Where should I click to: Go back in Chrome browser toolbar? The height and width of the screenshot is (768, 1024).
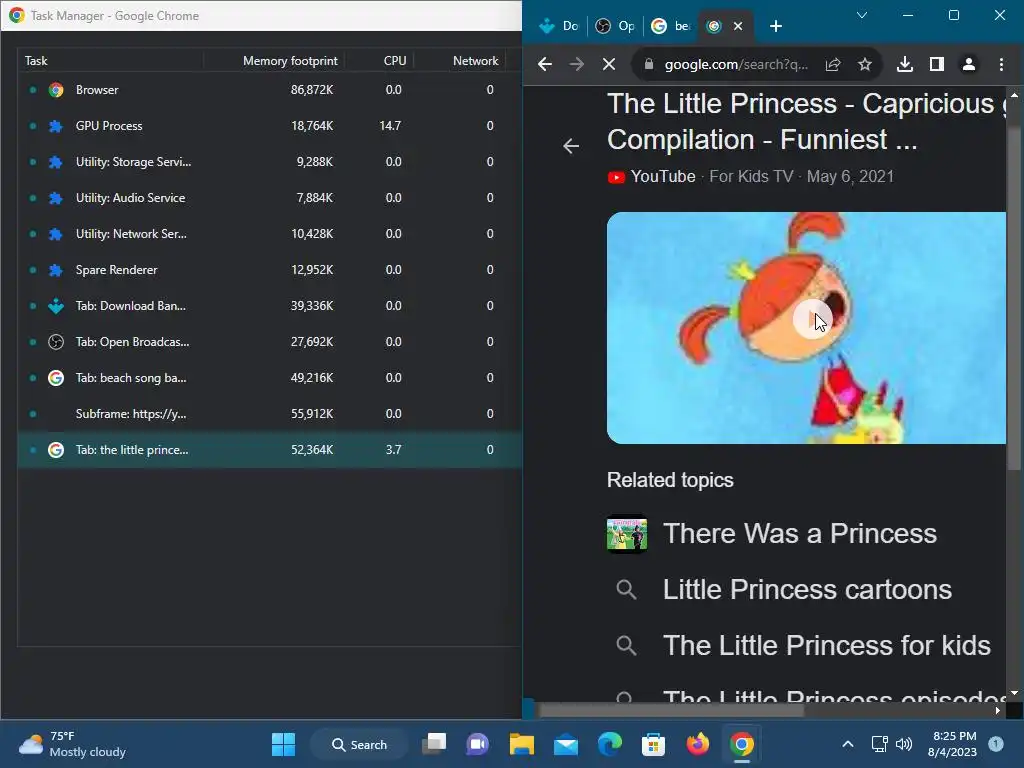pyautogui.click(x=545, y=64)
